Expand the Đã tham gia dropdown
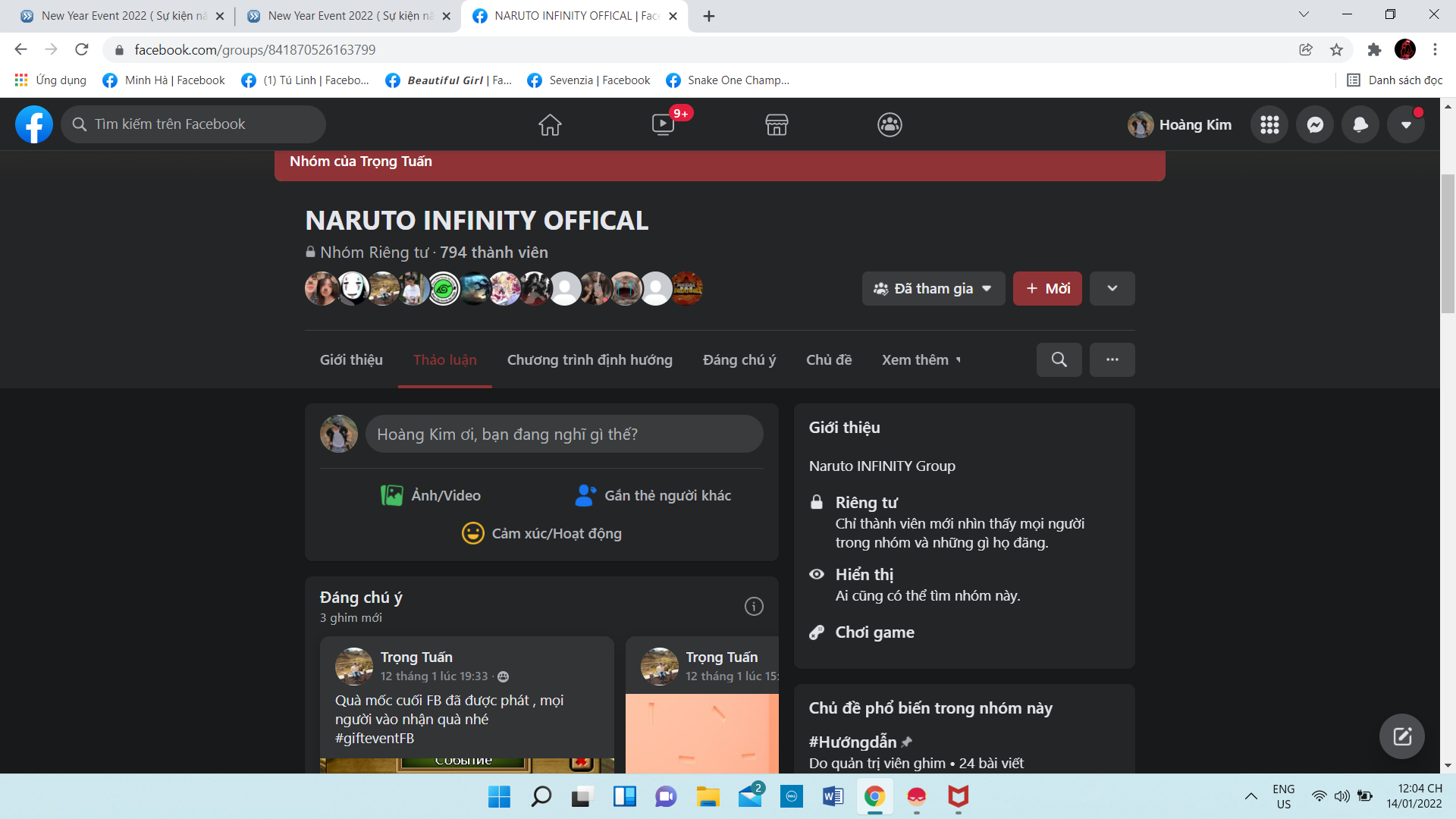This screenshot has width=1456, height=819. click(934, 289)
